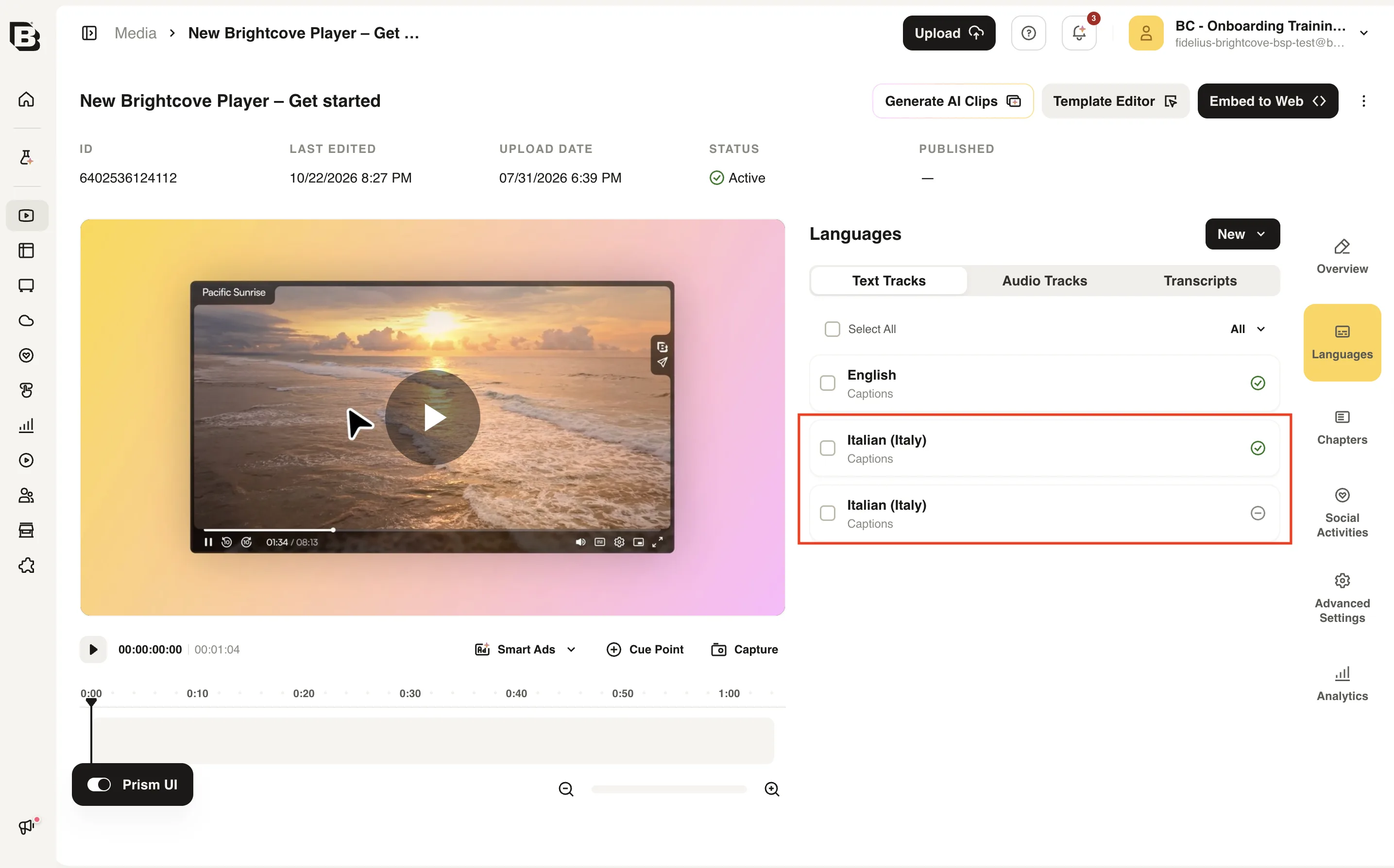The height and width of the screenshot is (868, 1394).
Task: Open Advanced Settings panel
Action: coord(1342,598)
